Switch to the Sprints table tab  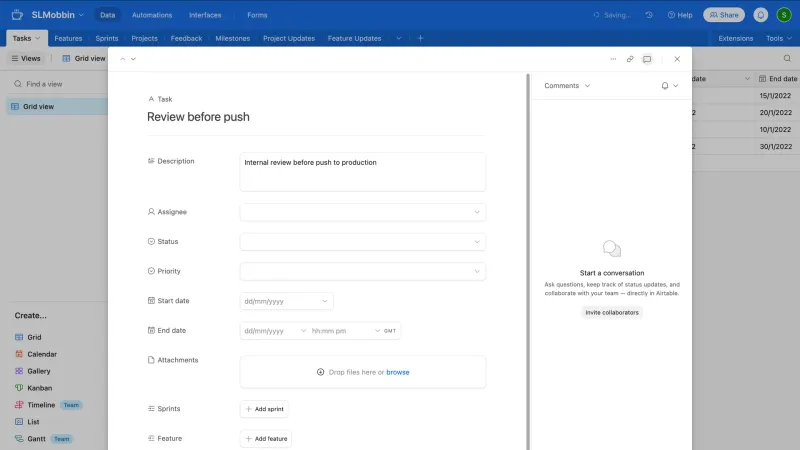107,38
